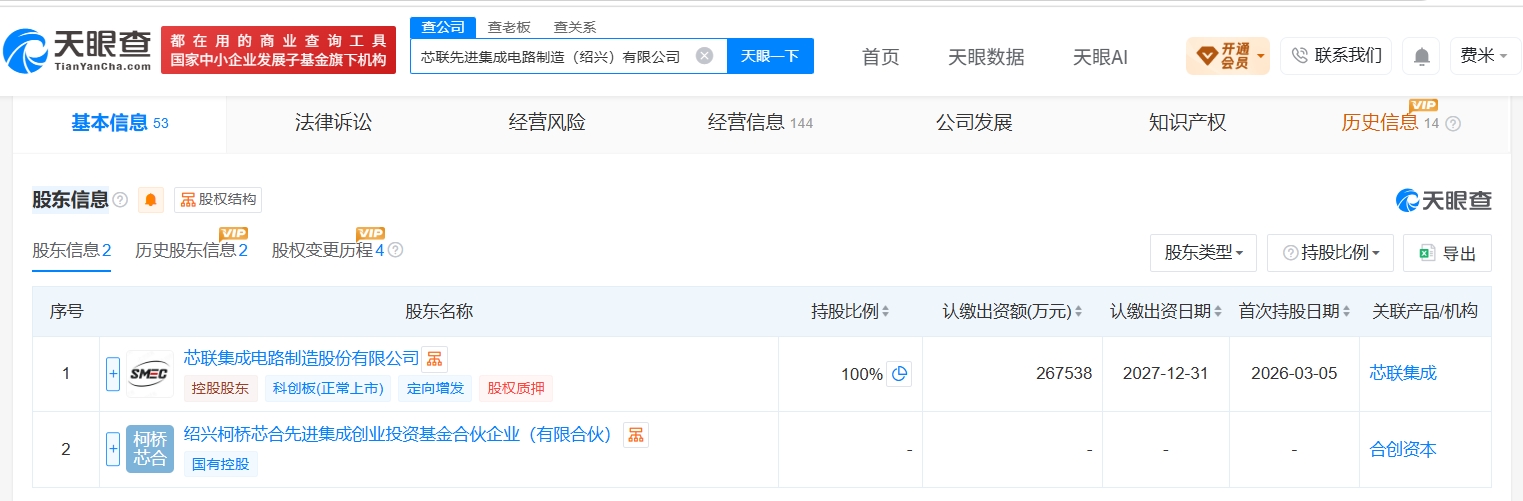Click the 天眼一下 search button
Screen dimensions: 1523x501
(x=770, y=56)
